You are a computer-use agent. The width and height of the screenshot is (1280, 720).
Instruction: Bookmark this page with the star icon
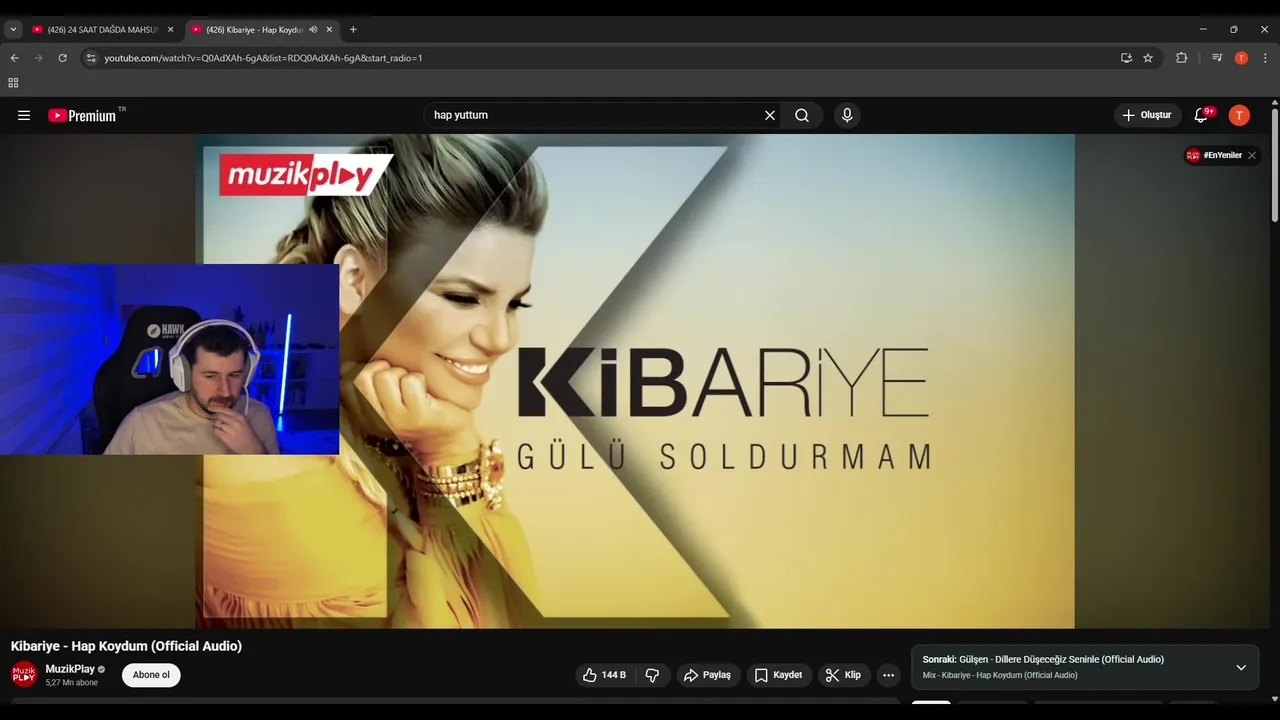1148,58
